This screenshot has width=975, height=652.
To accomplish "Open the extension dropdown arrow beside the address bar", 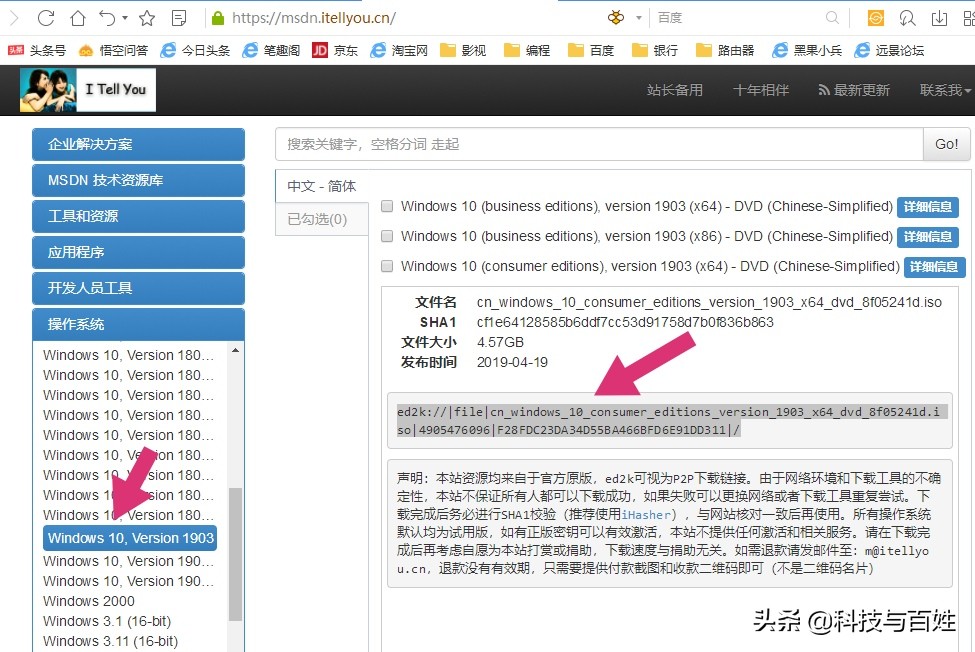I will click(x=637, y=17).
